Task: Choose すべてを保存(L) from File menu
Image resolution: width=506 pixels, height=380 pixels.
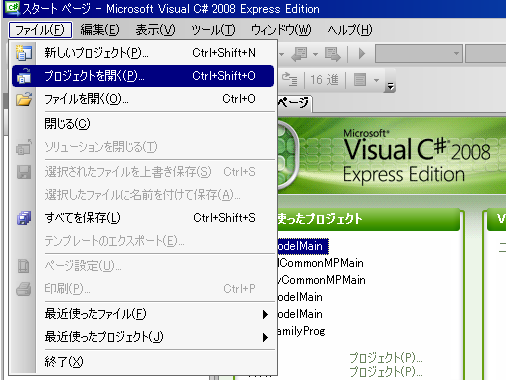Action: pyautogui.click(x=143, y=218)
